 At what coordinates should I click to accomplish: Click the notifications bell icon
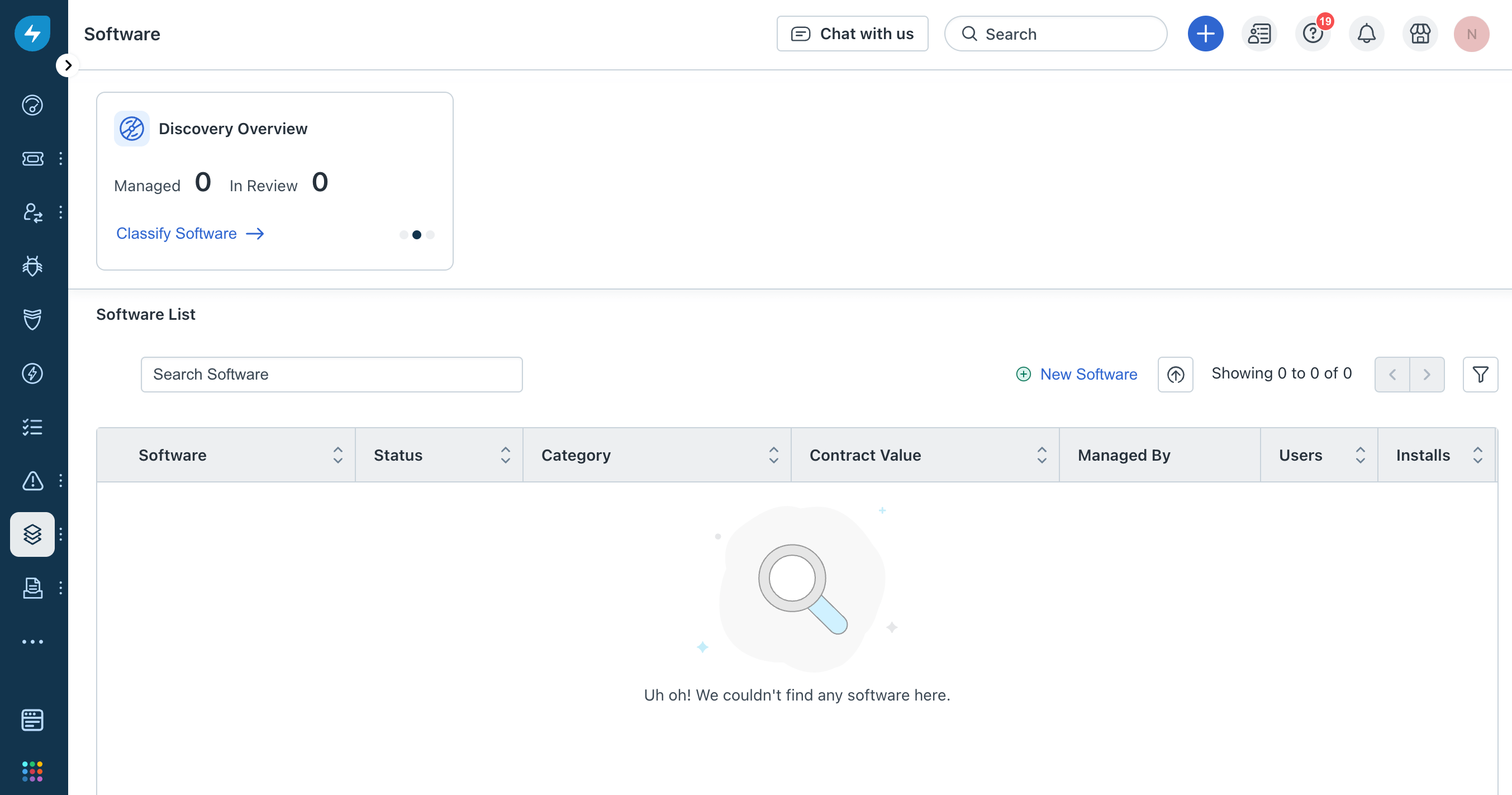point(1366,34)
